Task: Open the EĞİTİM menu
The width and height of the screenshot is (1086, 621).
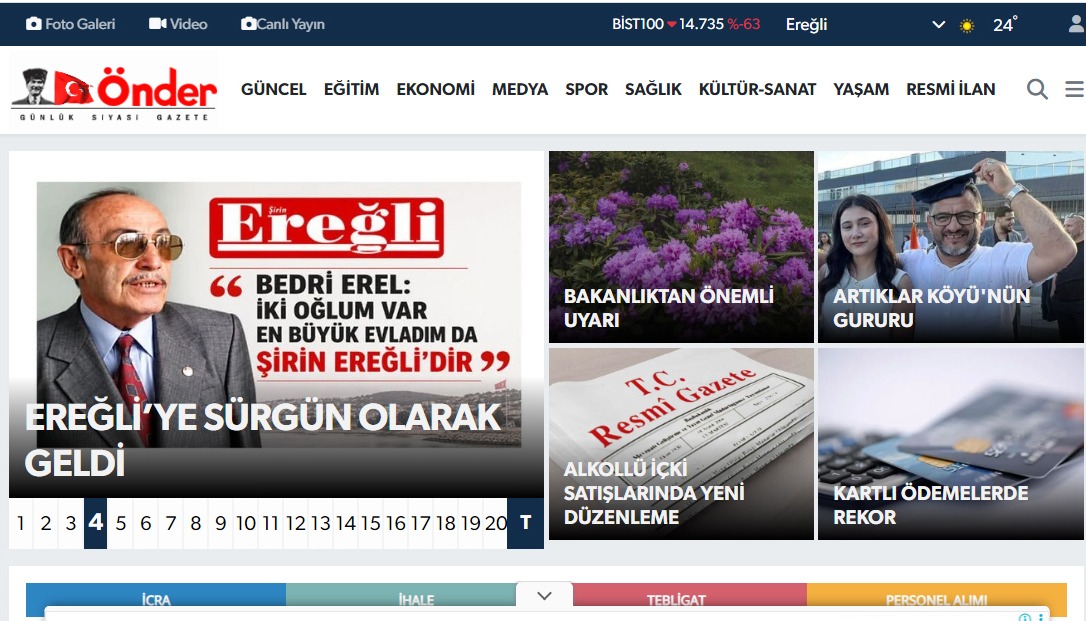Action: point(351,89)
